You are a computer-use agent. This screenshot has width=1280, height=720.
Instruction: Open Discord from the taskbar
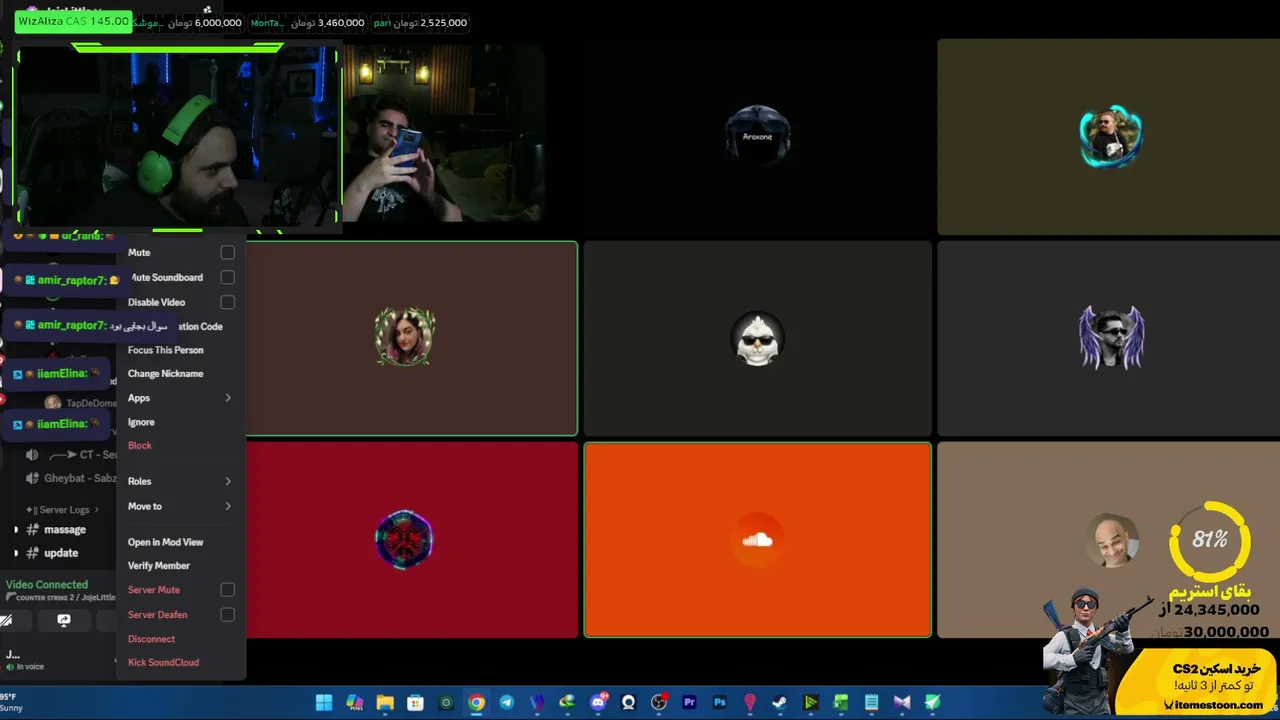598,702
